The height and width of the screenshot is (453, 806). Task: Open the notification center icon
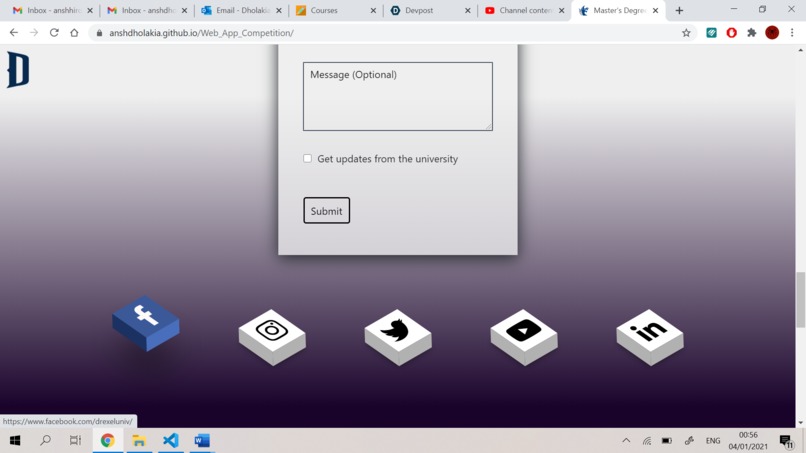[786, 441]
